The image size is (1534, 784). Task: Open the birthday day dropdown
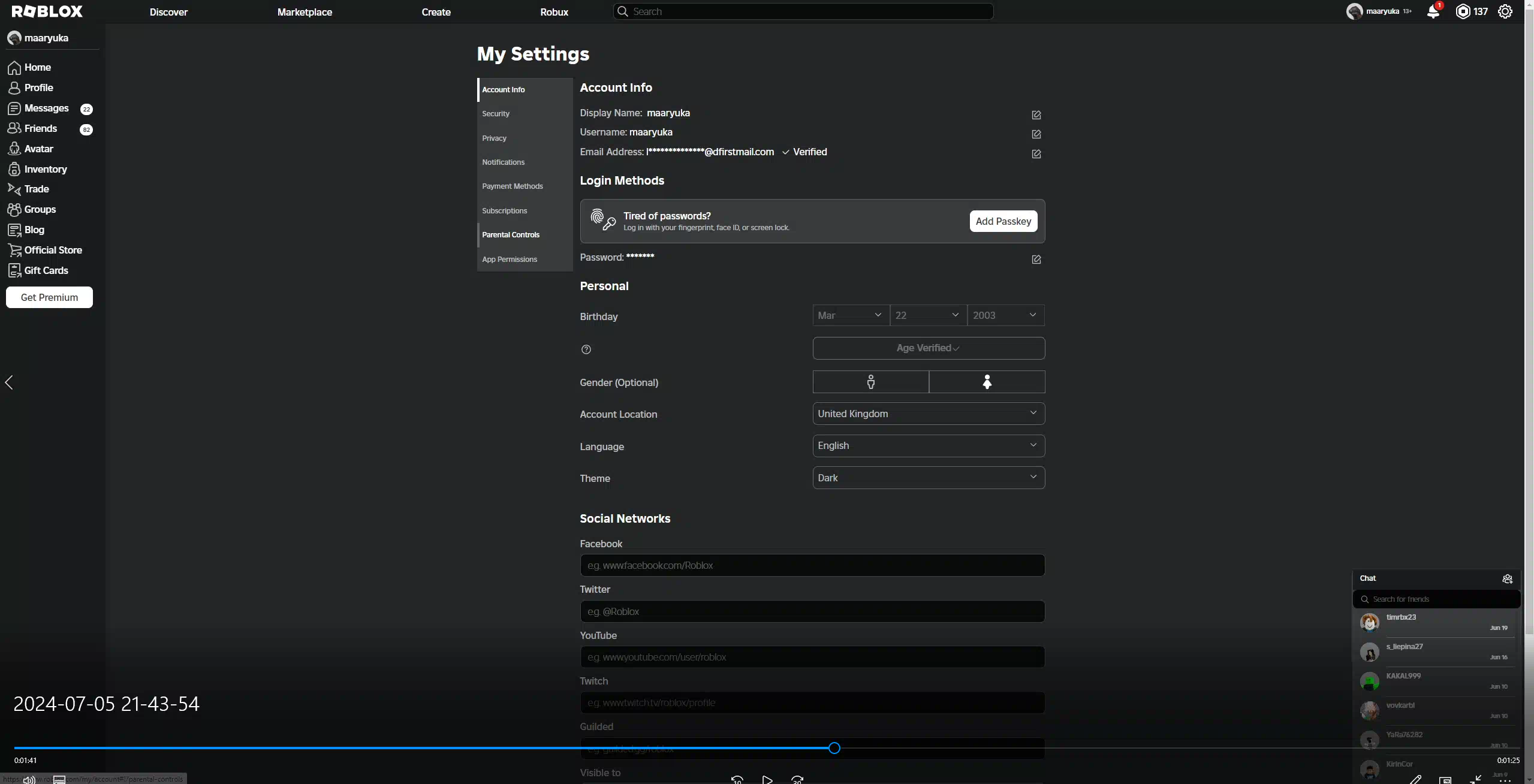(x=928, y=315)
